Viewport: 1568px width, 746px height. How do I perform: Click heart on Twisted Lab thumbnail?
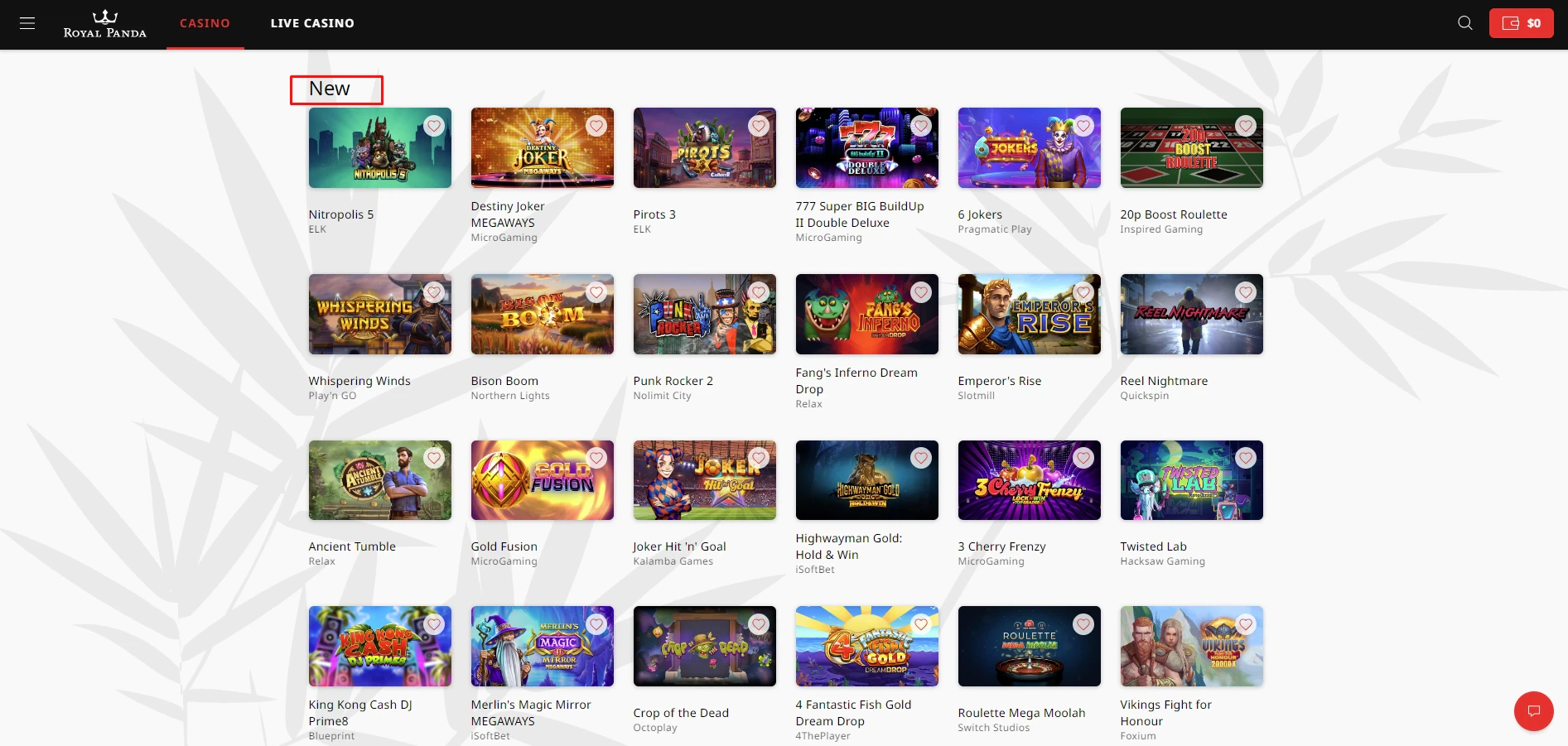[1246, 458]
